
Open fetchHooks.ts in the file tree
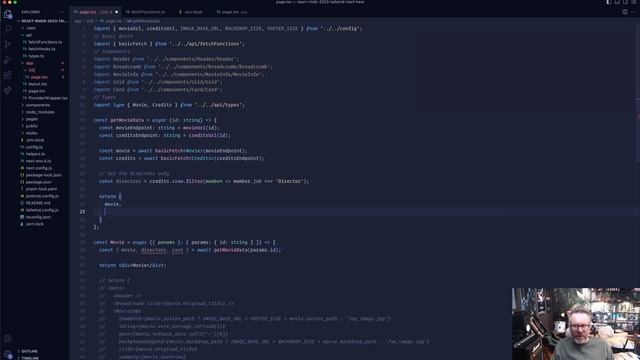point(42,49)
